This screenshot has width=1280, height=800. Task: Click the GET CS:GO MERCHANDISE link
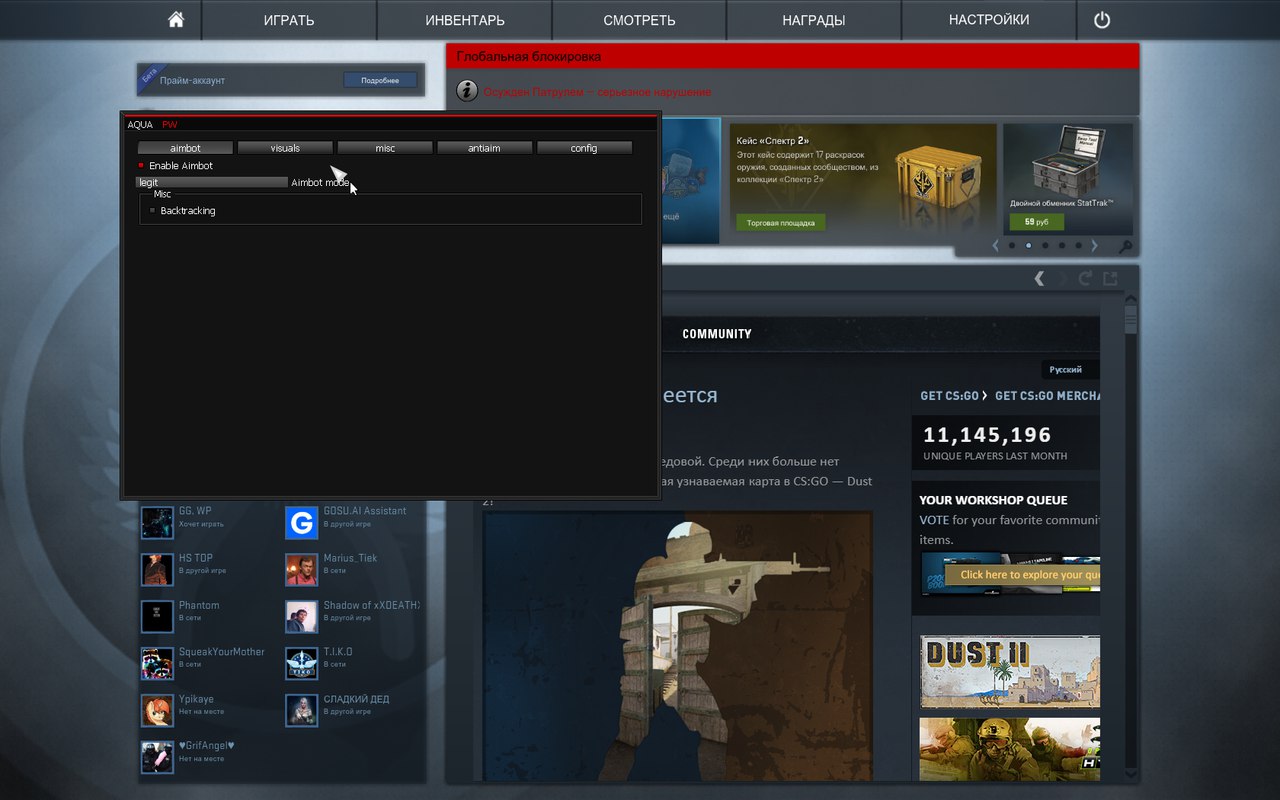pyautogui.click(x=1047, y=396)
